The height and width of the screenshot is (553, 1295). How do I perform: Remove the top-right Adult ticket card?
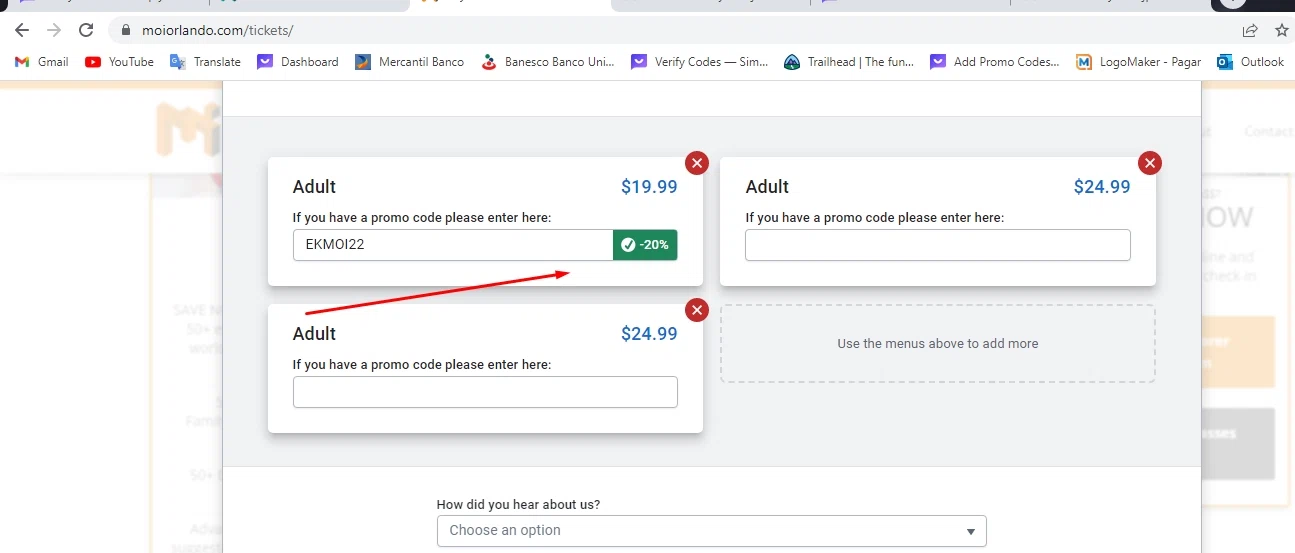(x=1150, y=163)
